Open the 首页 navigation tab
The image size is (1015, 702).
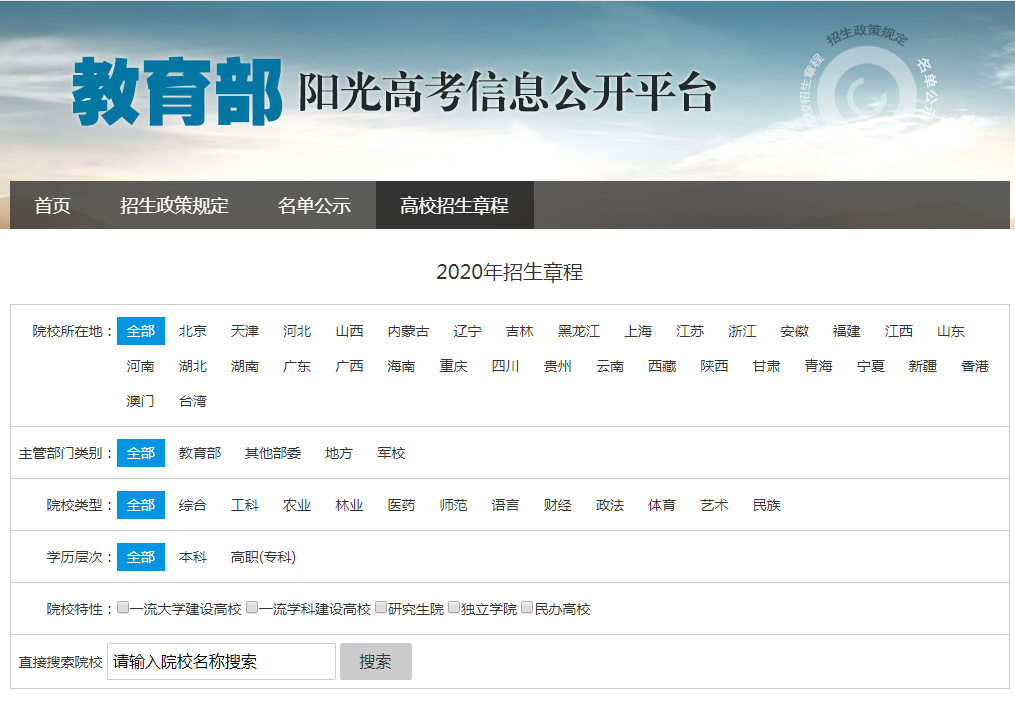(52, 205)
